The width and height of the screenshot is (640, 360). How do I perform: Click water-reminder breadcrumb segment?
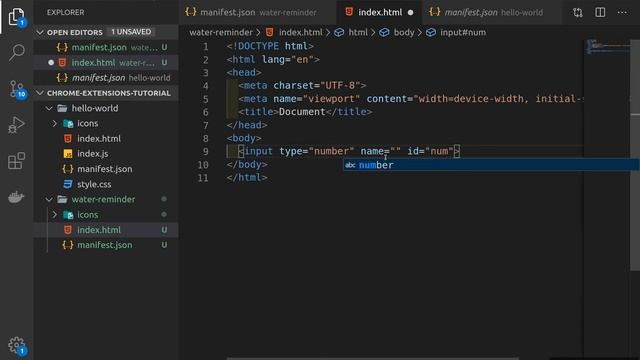pyautogui.click(x=221, y=32)
